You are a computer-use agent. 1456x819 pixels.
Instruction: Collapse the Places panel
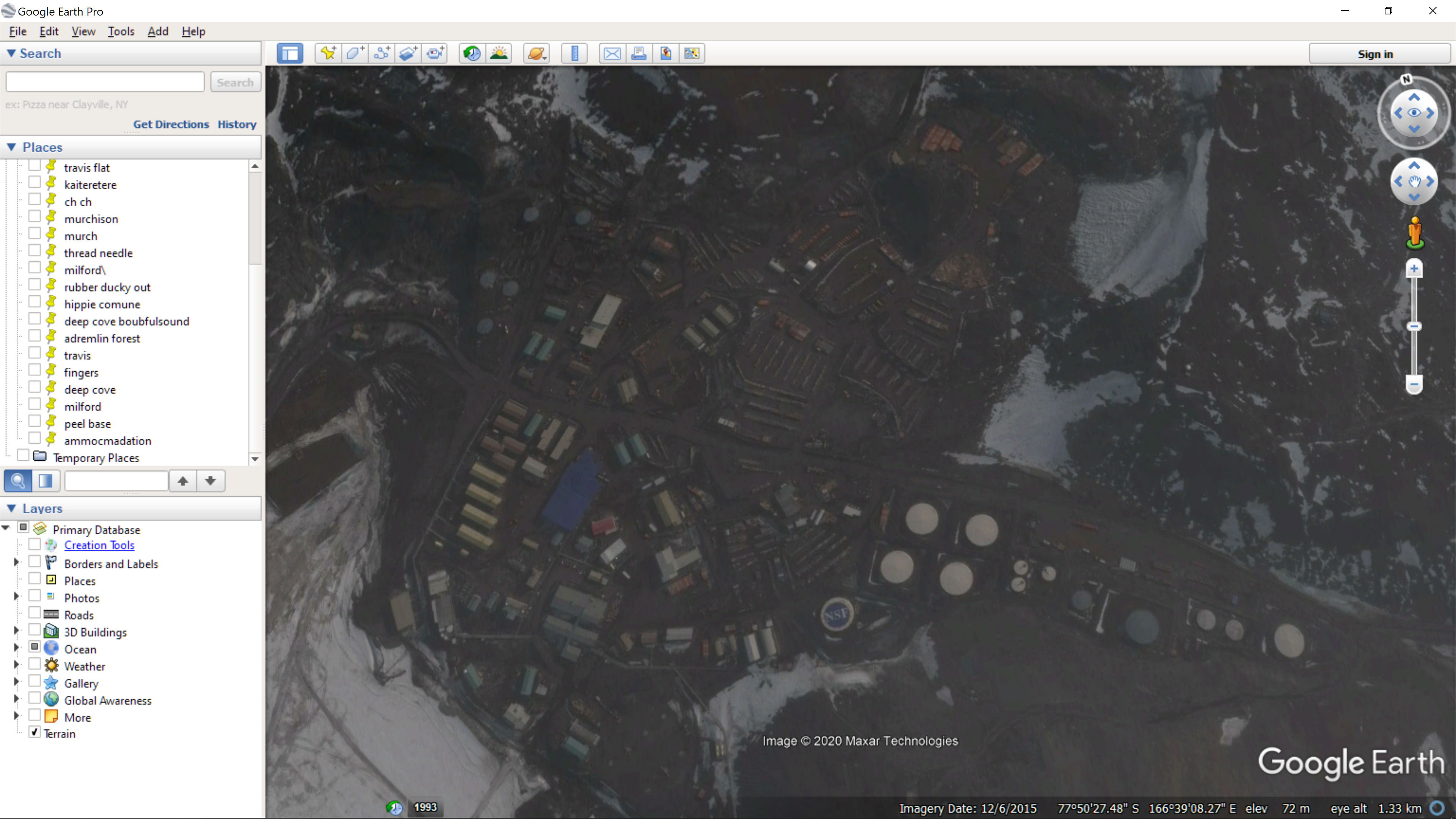(11, 147)
